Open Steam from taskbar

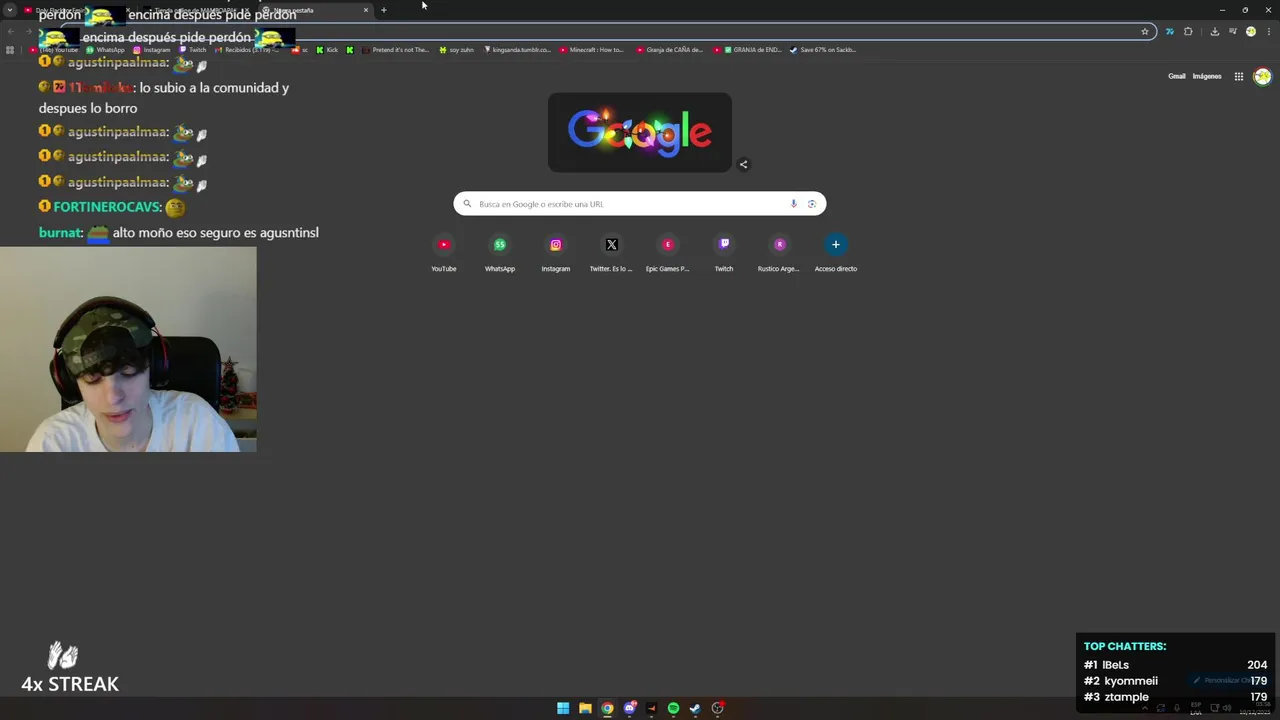point(695,708)
